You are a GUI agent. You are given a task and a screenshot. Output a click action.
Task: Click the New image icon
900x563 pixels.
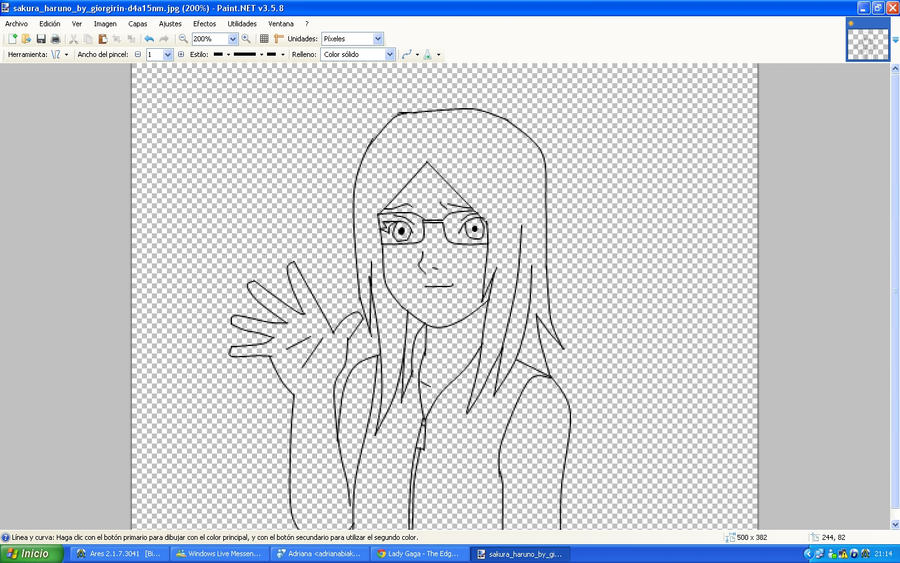point(12,39)
